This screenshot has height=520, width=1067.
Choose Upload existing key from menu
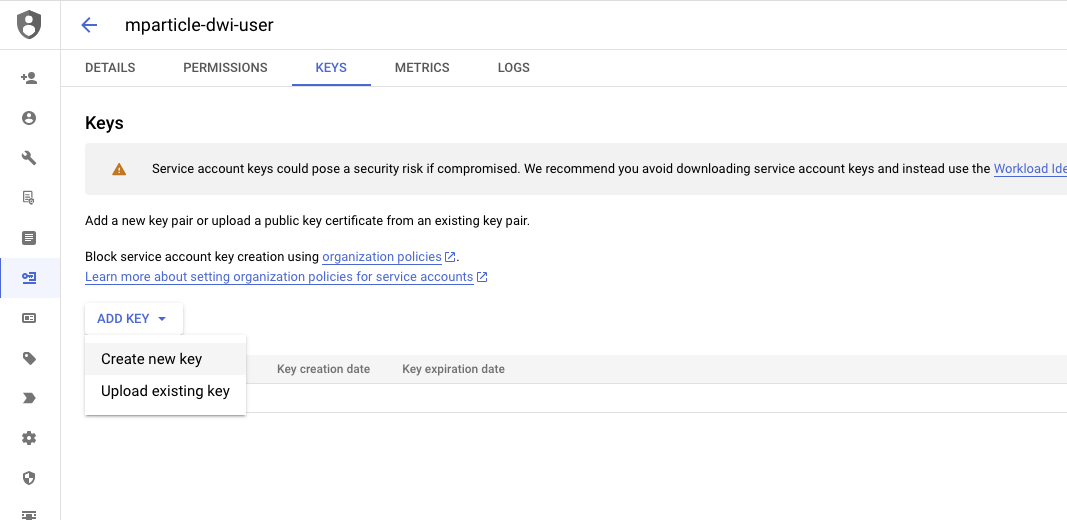(165, 391)
